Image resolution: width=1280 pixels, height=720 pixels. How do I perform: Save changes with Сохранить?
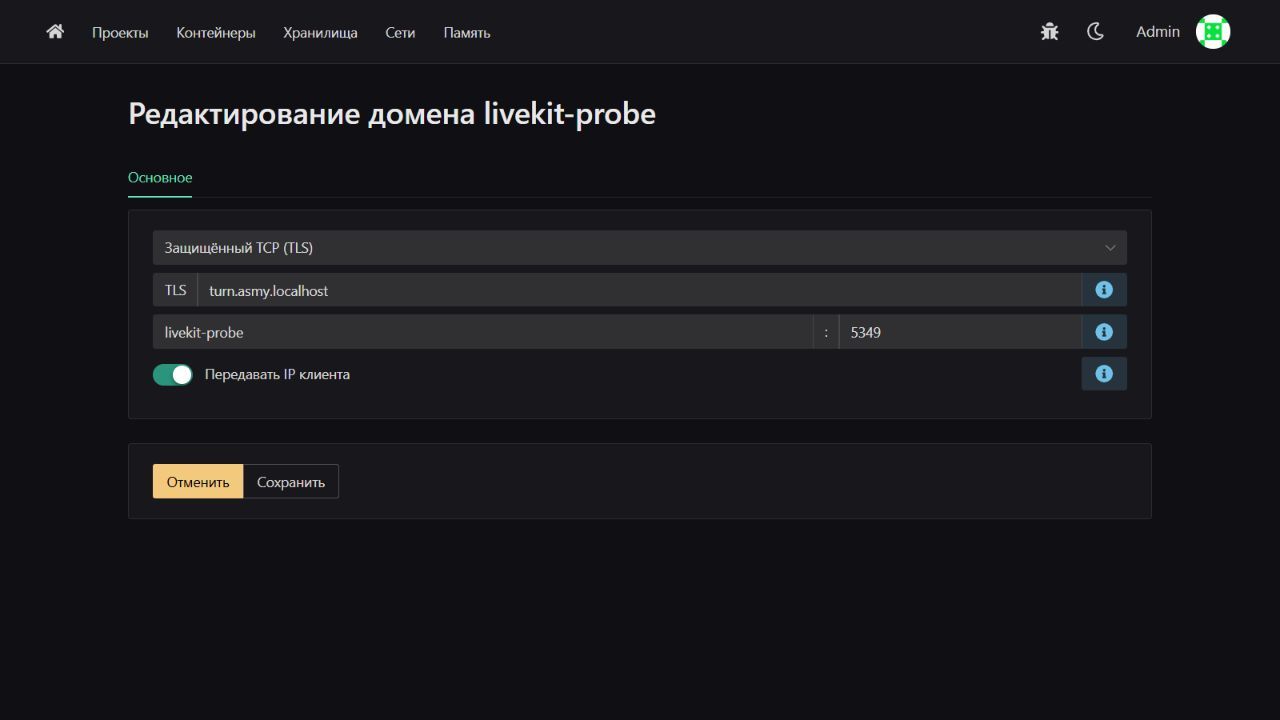click(x=291, y=482)
